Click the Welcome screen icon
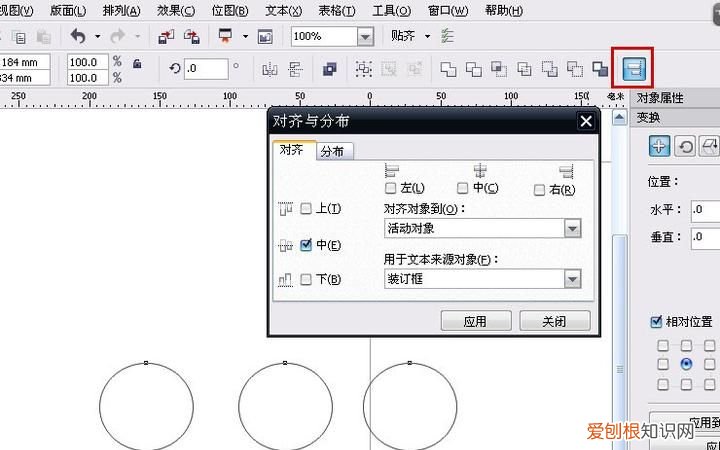The image size is (720, 450). 265,36
